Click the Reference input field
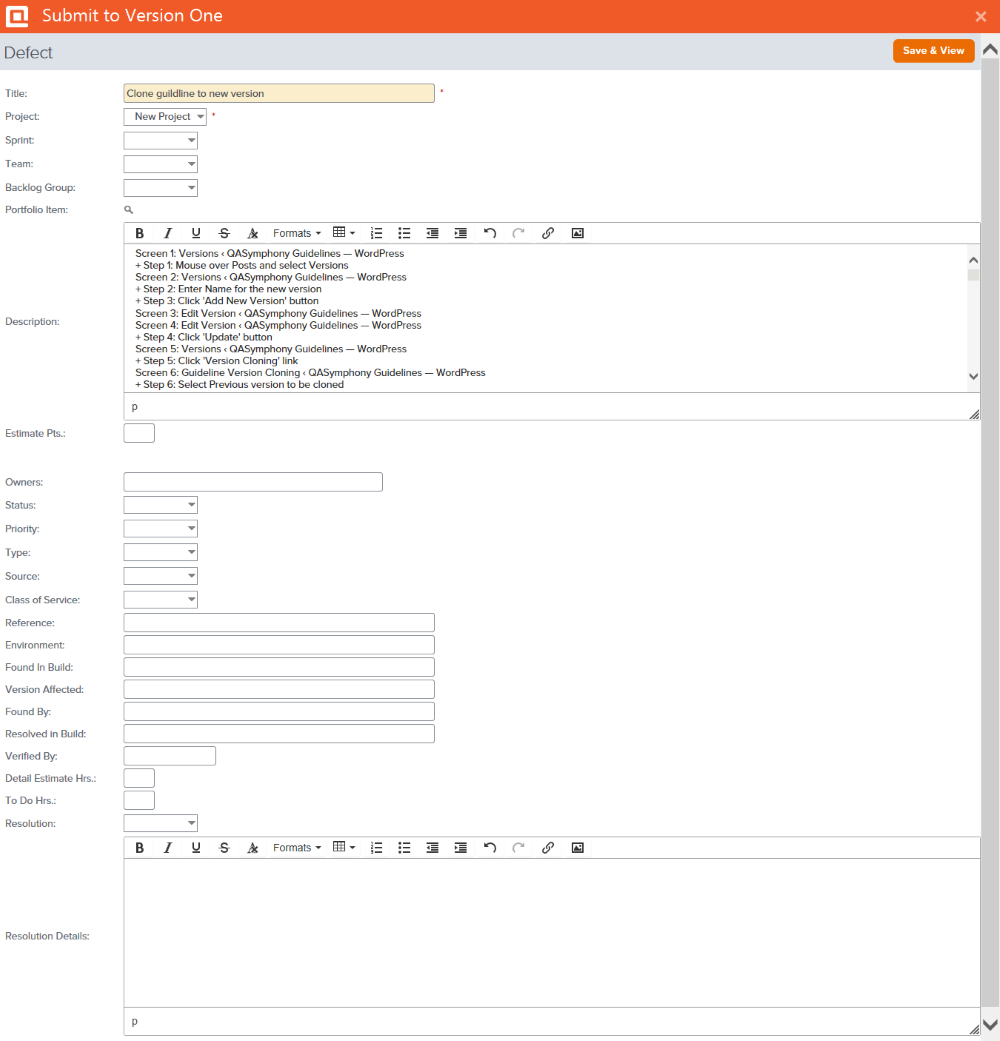 [279, 623]
